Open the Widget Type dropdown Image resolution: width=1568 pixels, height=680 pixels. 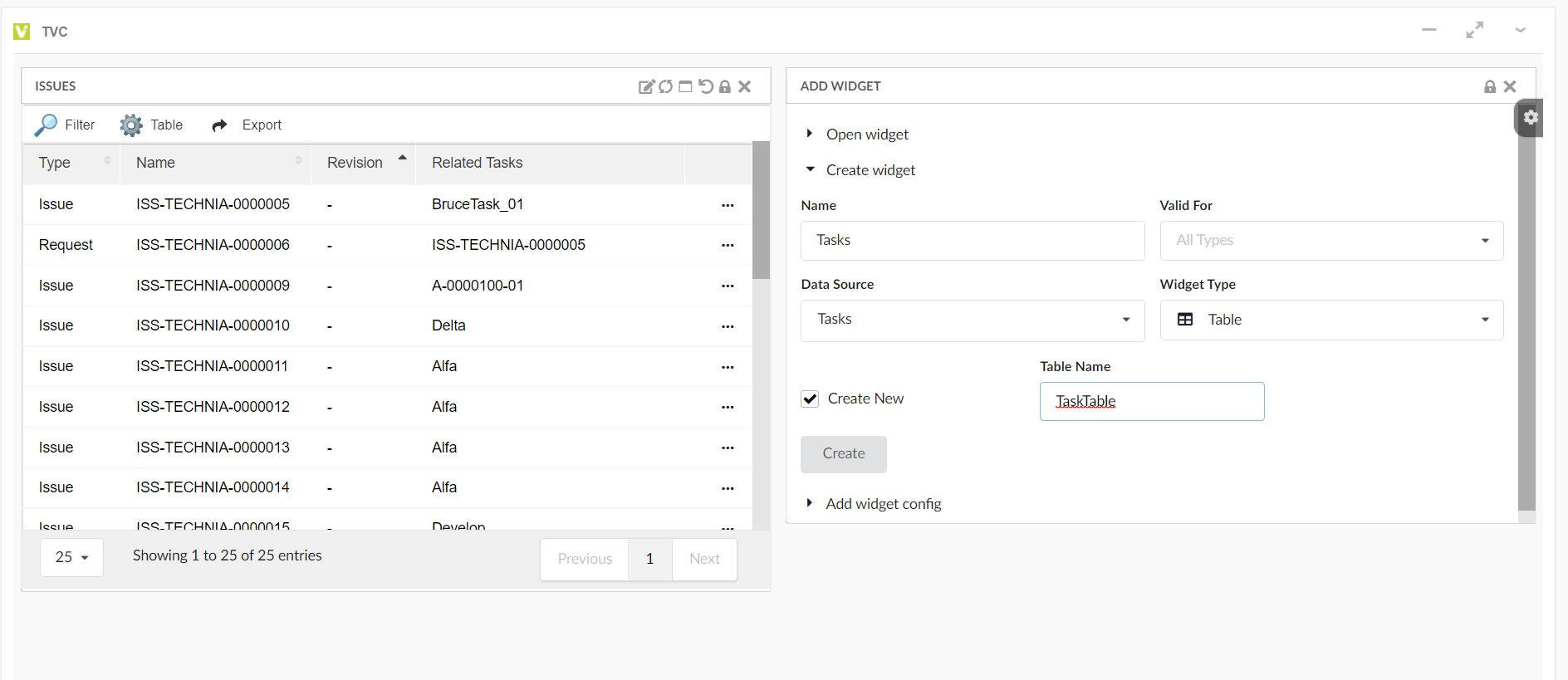pos(1330,320)
